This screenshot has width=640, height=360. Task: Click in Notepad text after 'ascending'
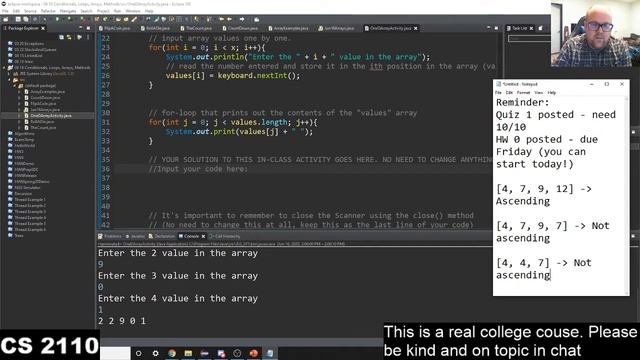[551, 275]
